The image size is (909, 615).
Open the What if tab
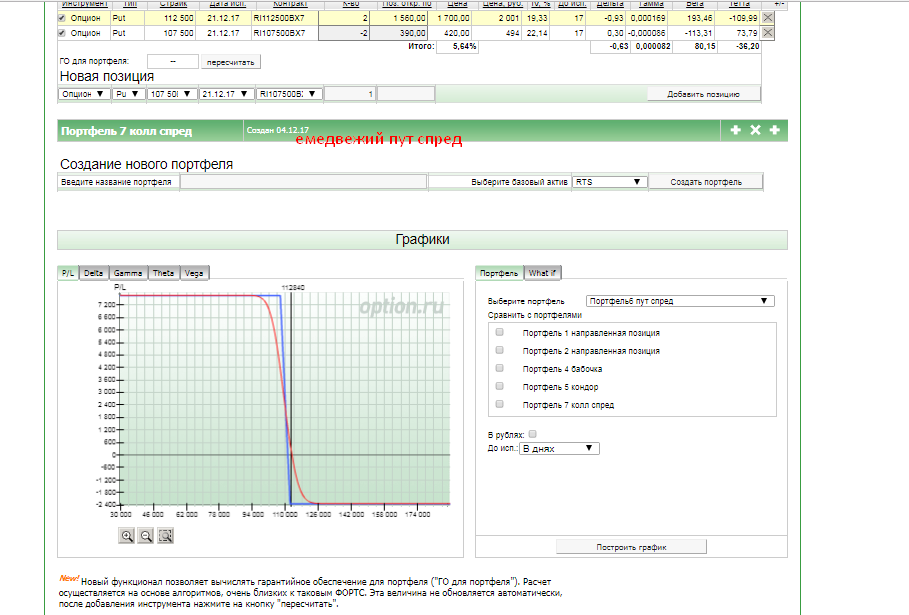(542, 273)
